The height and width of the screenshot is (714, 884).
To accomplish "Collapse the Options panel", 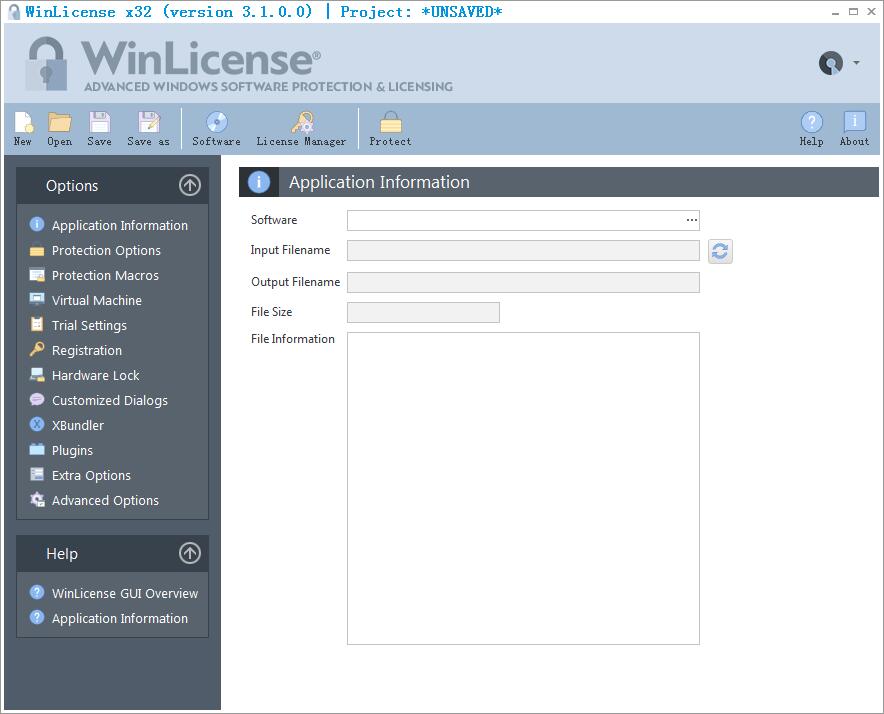I will 190,185.
